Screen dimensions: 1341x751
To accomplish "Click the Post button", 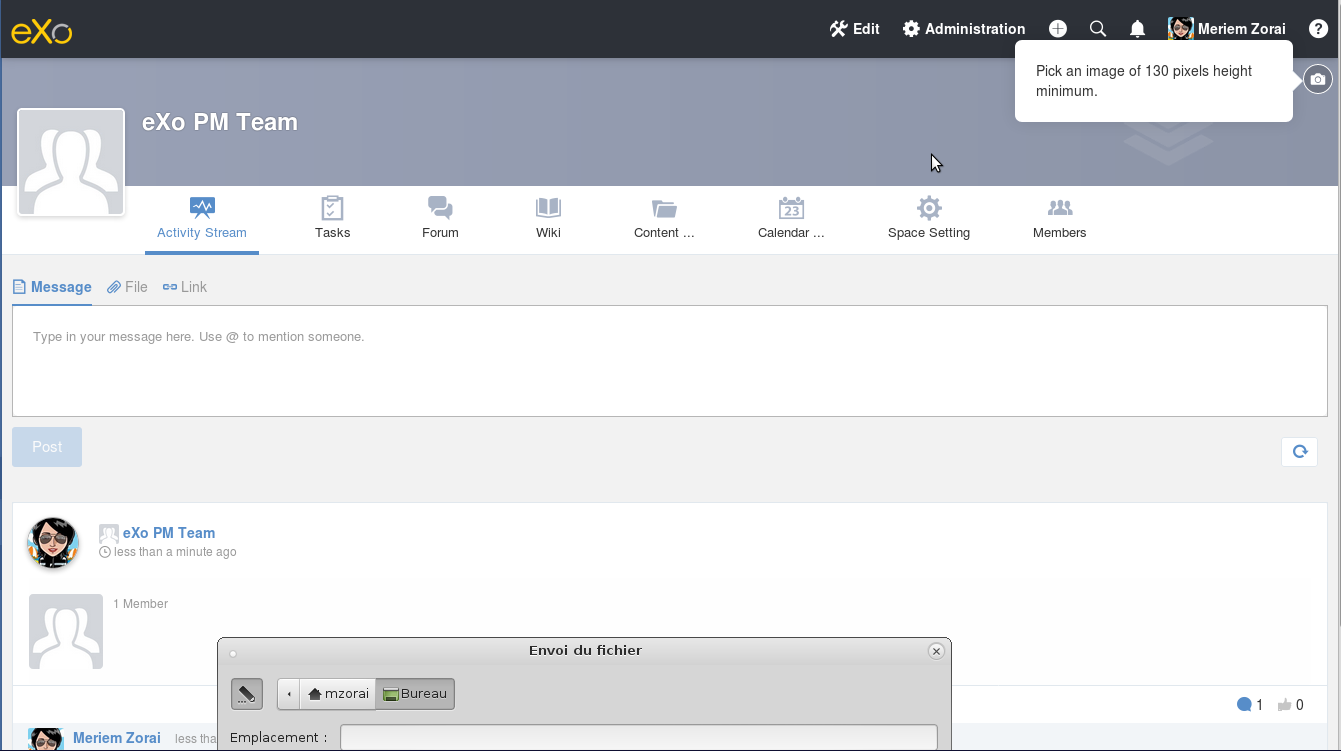I will click(x=47, y=447).
